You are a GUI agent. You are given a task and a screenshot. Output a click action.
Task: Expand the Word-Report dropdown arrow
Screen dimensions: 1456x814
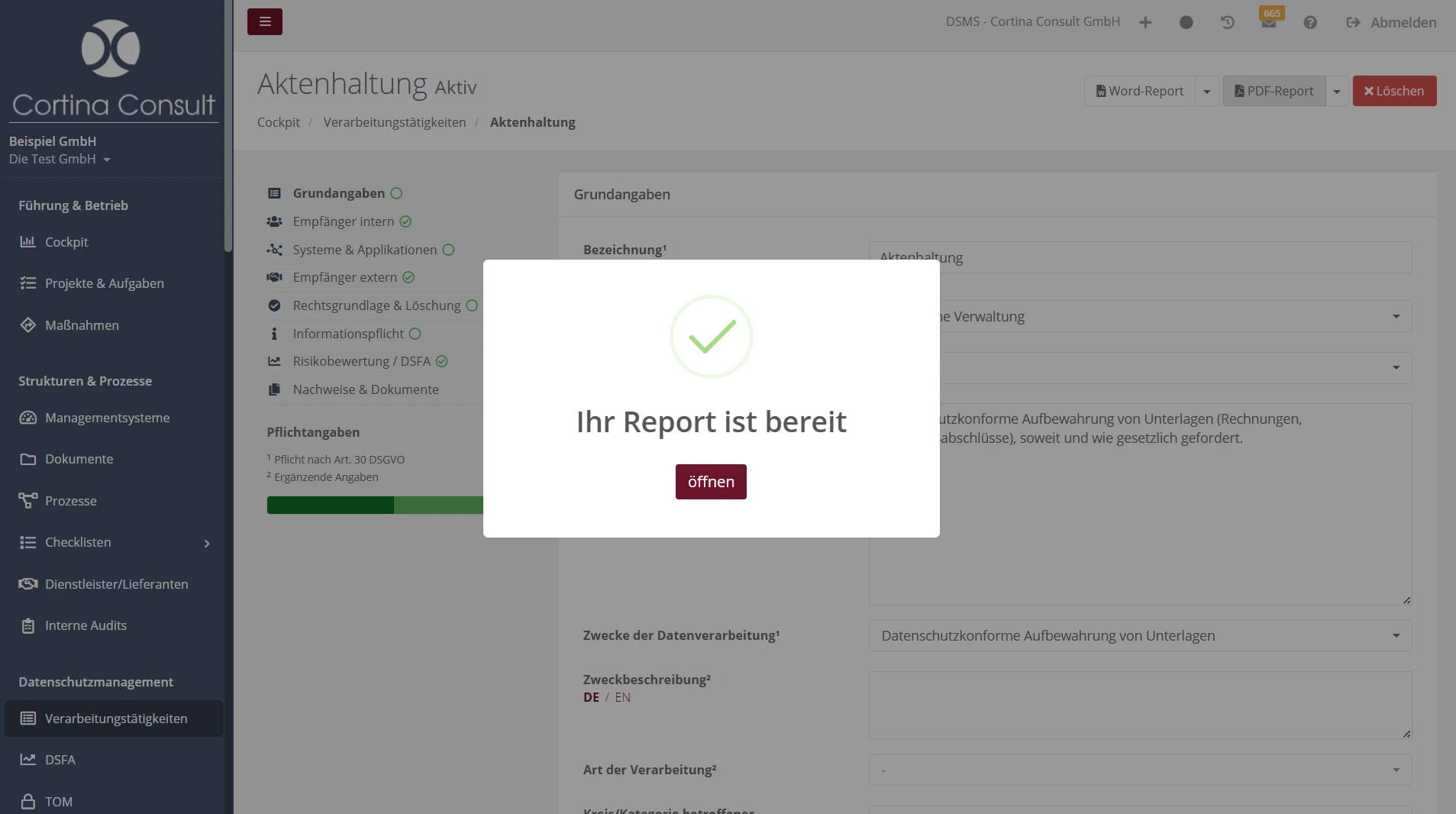click(1206, 92)
